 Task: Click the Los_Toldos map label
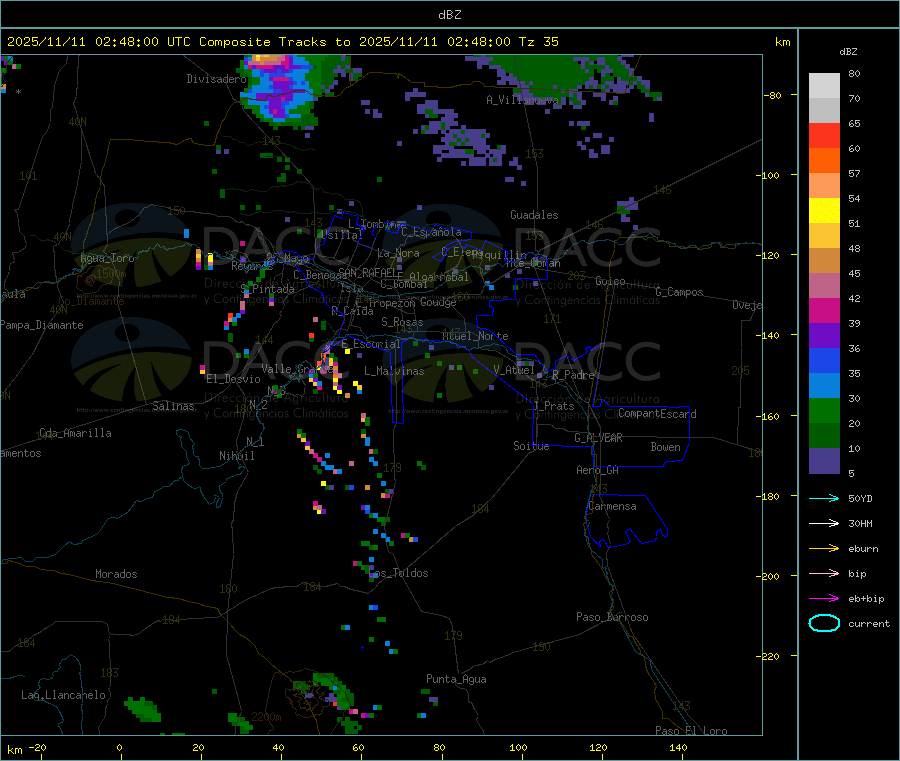(x=398, y=573)
